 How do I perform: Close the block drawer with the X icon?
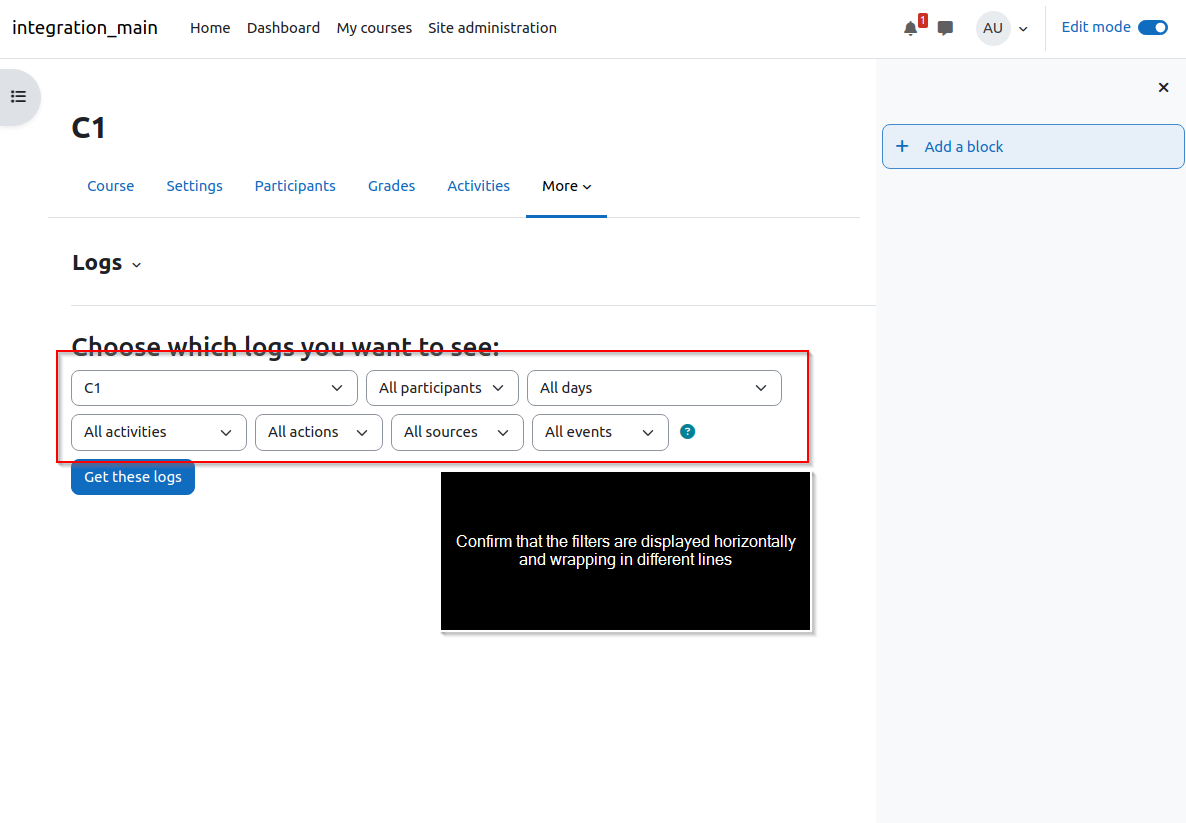tap(1163, 88)
